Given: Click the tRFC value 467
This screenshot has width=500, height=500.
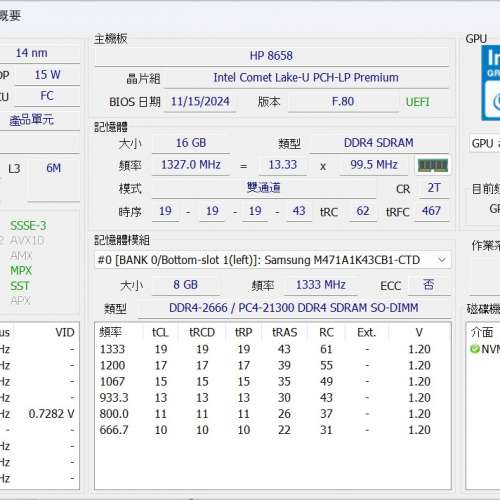Looking at the screenshot, I should coord(431,211).
